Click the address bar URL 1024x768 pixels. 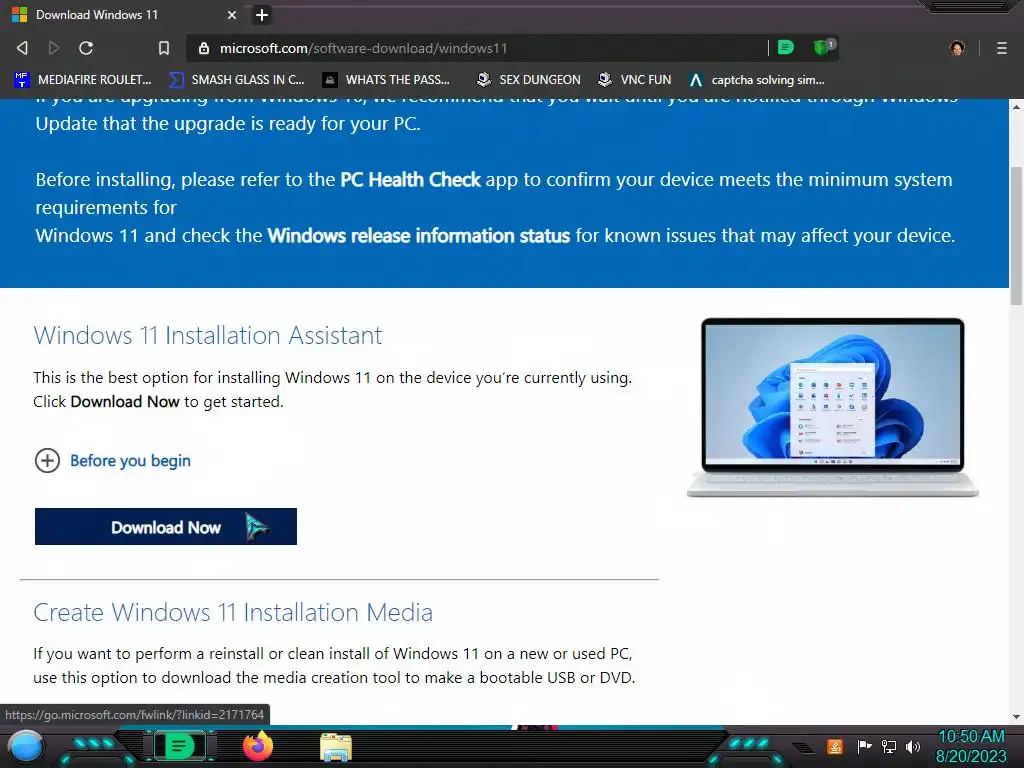click(363, 48)
